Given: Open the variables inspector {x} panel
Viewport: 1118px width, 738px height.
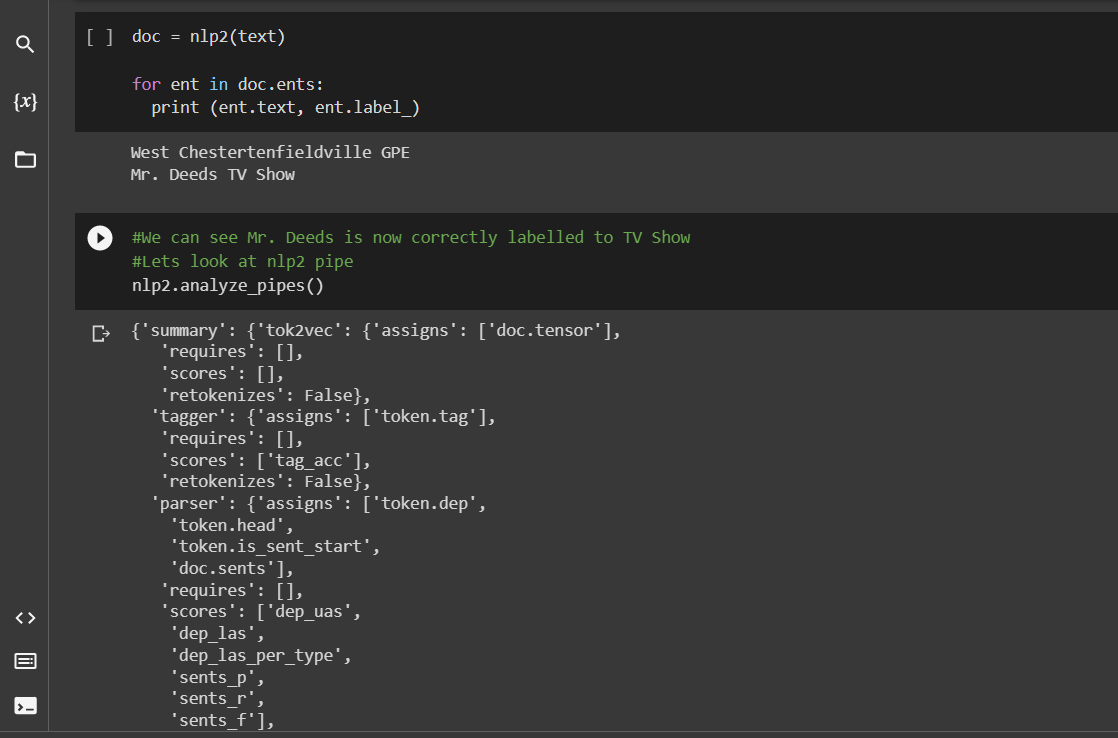Looking at the screenshot, I should pyautogui.click(x=25, y=101).
